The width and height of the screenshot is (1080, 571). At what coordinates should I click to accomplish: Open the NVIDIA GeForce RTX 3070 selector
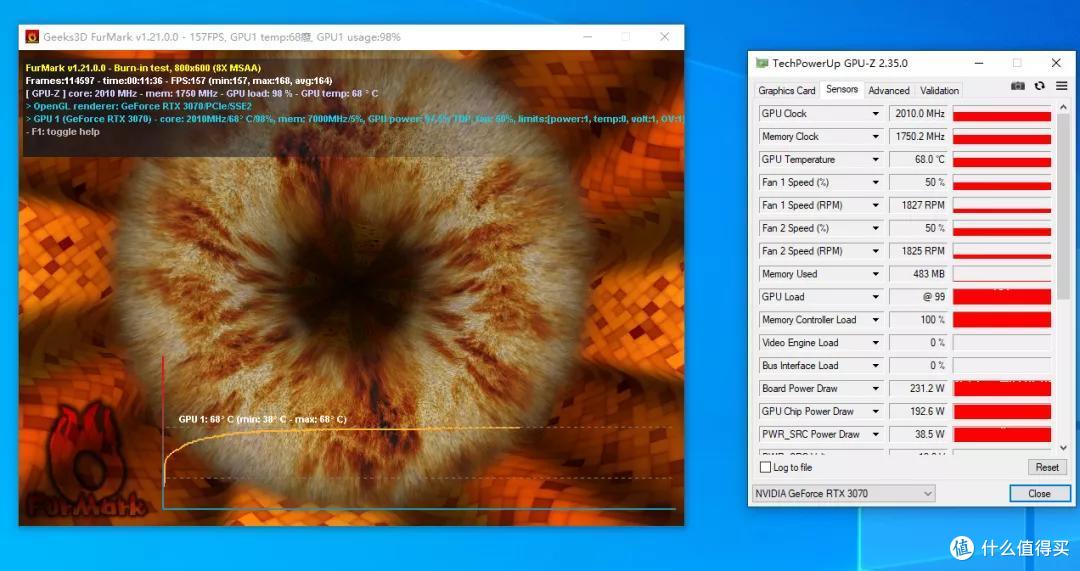(844, 493)
